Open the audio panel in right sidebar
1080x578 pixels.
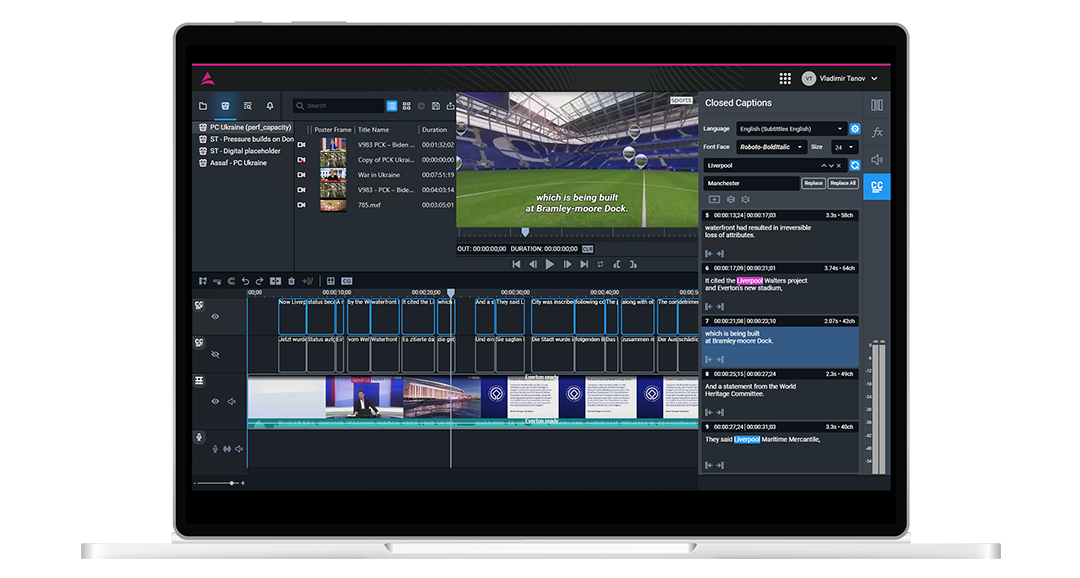pos(877,160)
